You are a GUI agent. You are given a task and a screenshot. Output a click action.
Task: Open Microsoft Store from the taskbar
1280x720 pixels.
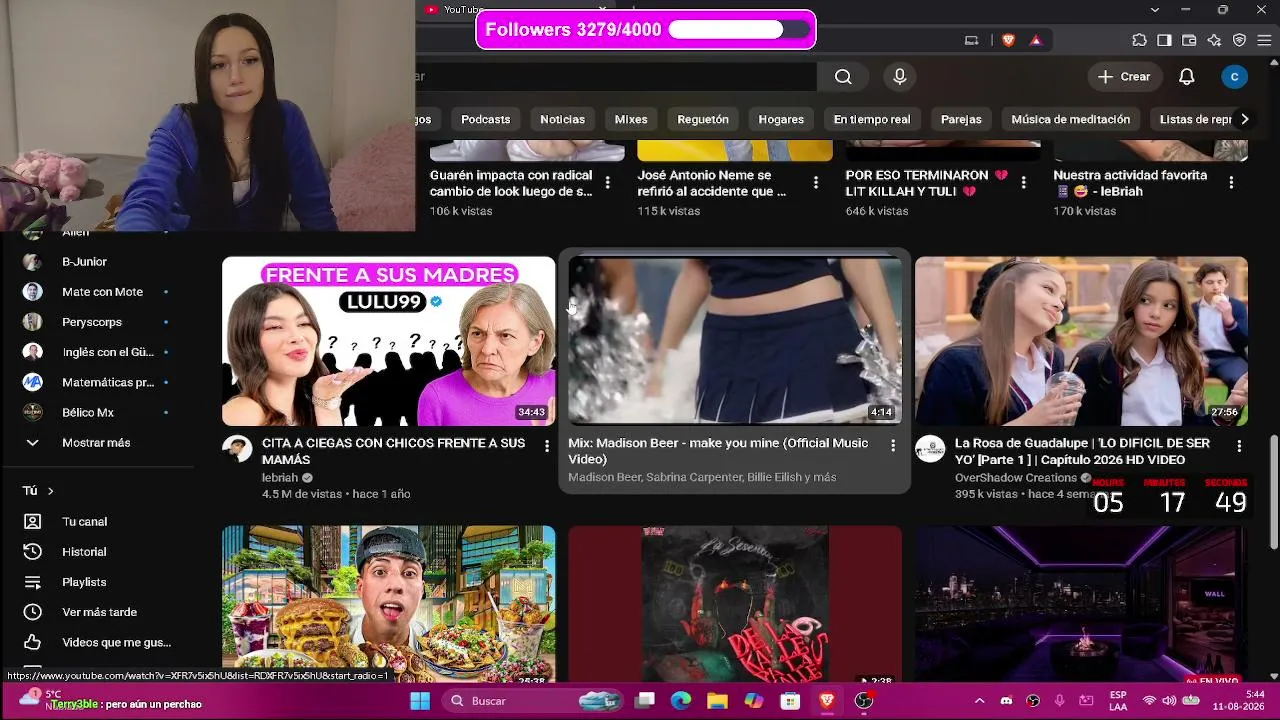pyautogui.click(x=790, y=701)
